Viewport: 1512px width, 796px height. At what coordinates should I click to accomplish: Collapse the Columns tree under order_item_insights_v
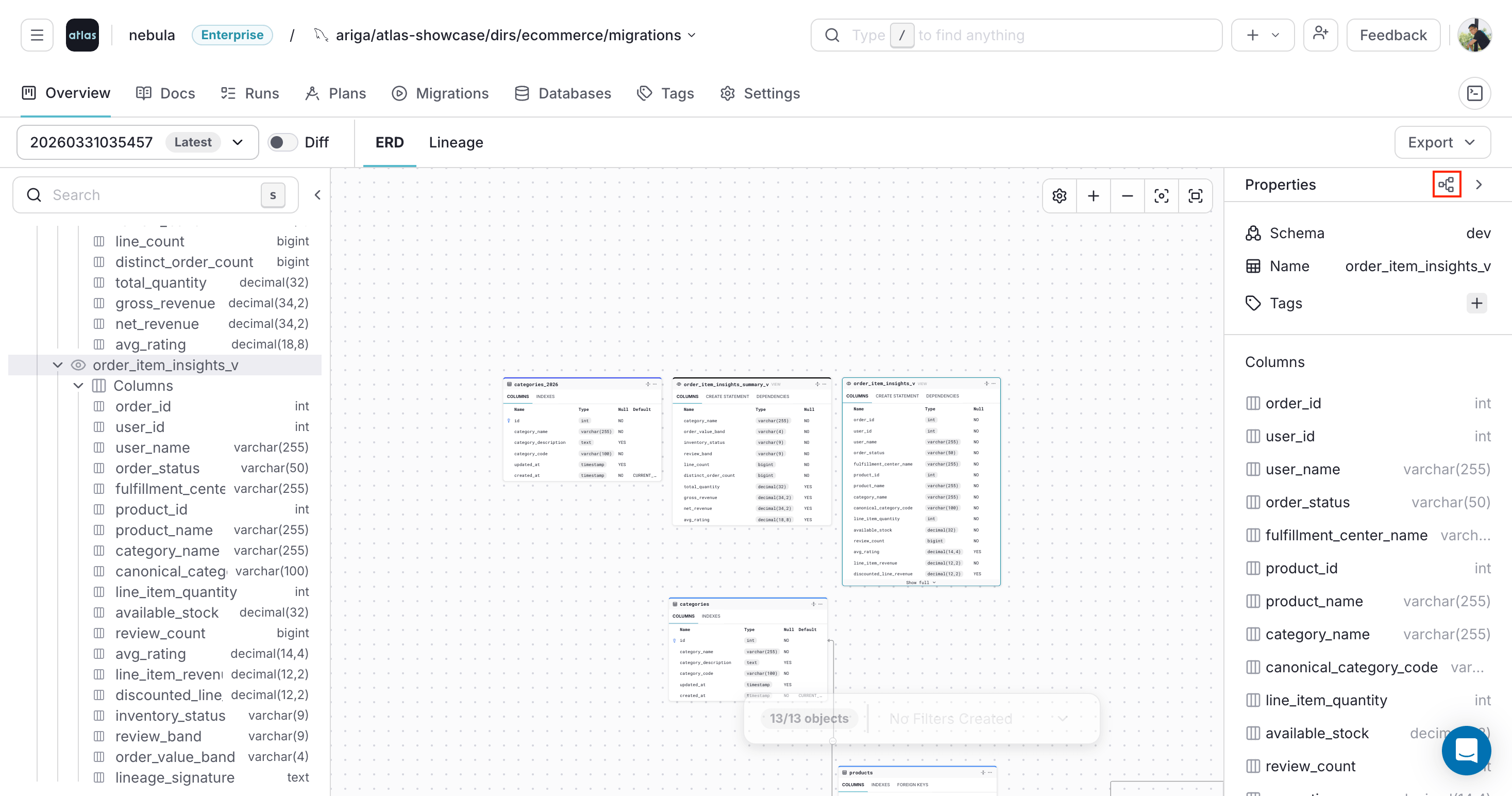click(79, 386)
